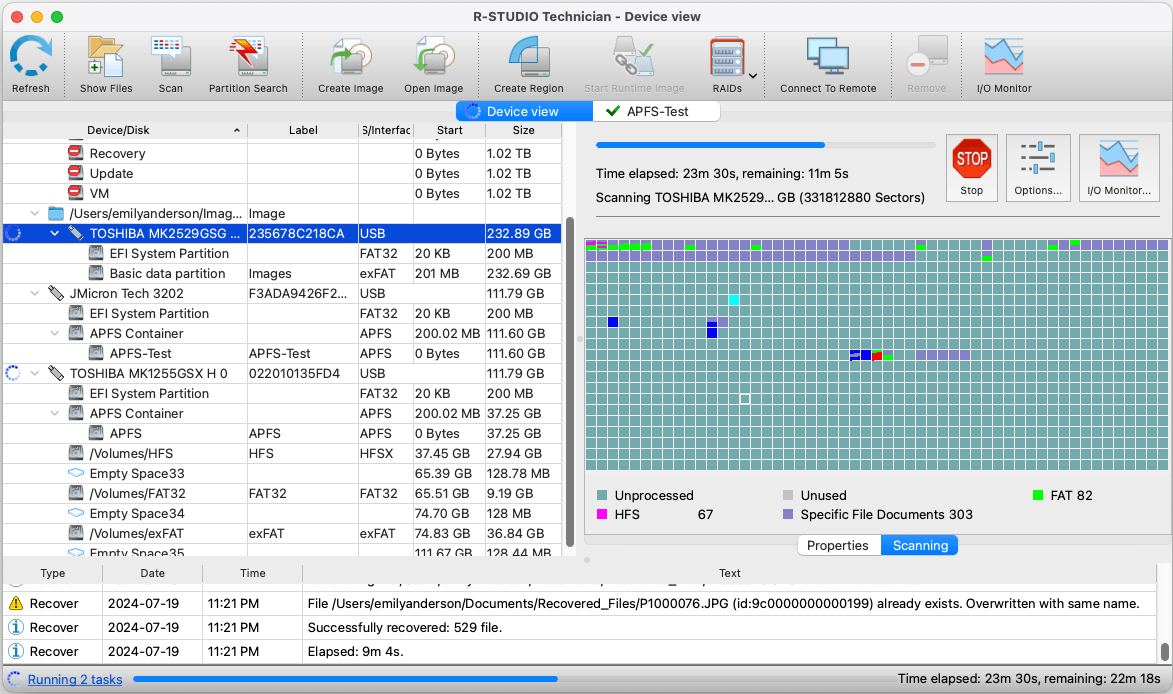1173x694 pixels.
Task: Switch to the Device view tab
Action: click(x=524, y=111)
